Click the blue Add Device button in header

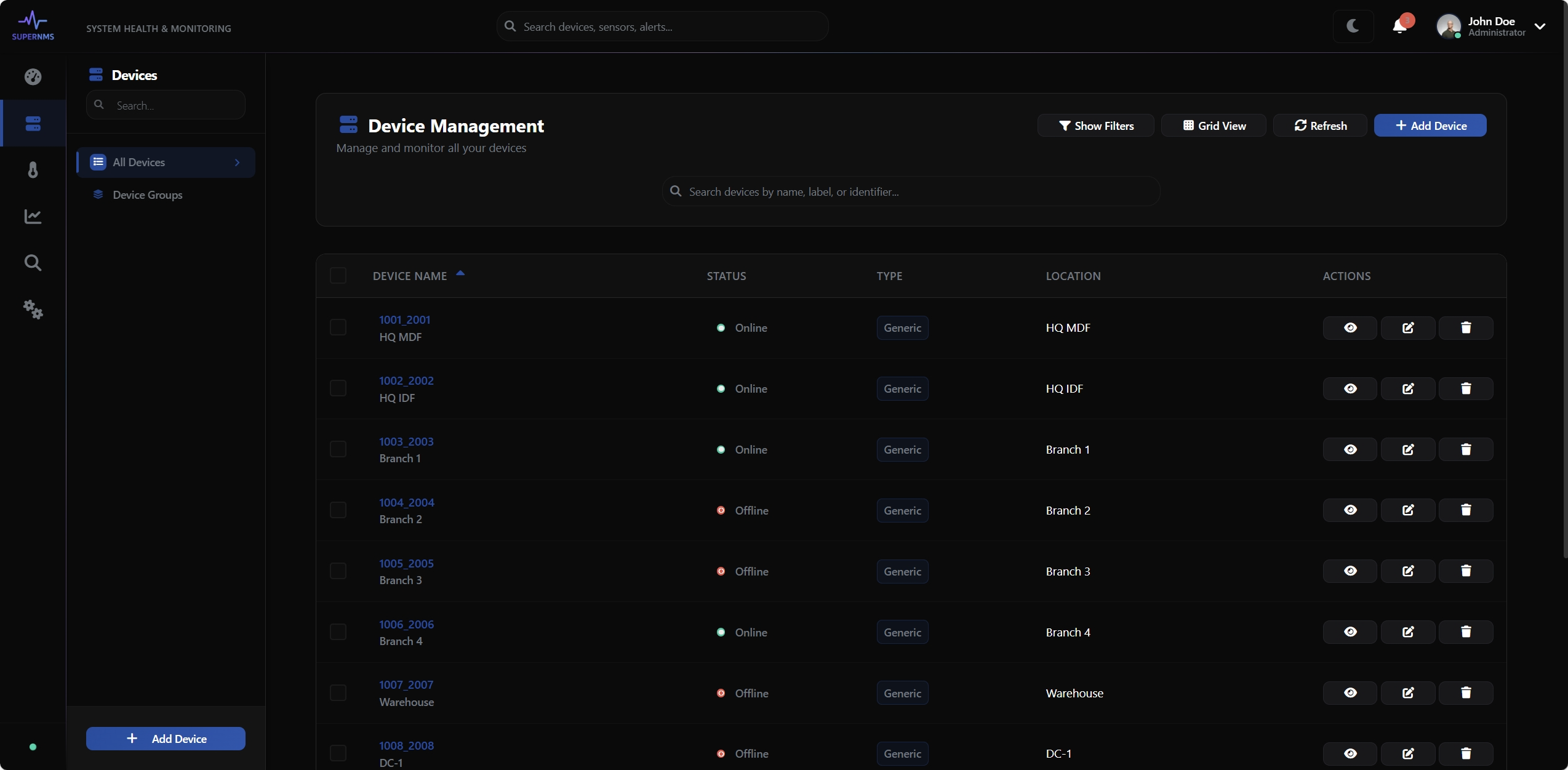[1430, 126]
